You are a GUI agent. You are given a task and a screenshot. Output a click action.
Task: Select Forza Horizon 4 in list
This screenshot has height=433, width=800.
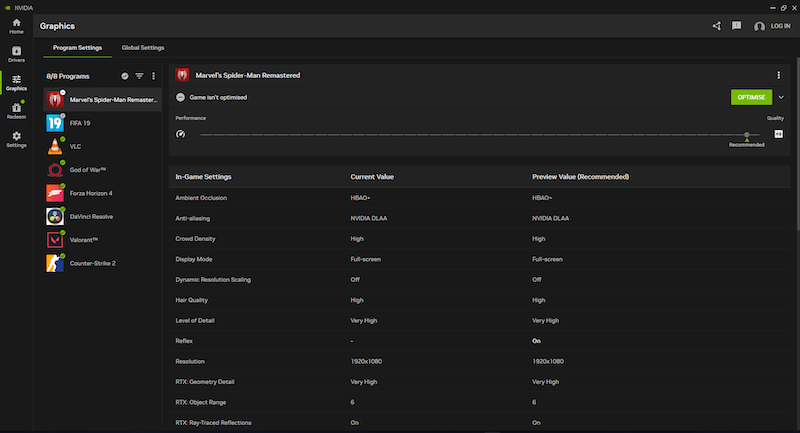coord(103,193)
